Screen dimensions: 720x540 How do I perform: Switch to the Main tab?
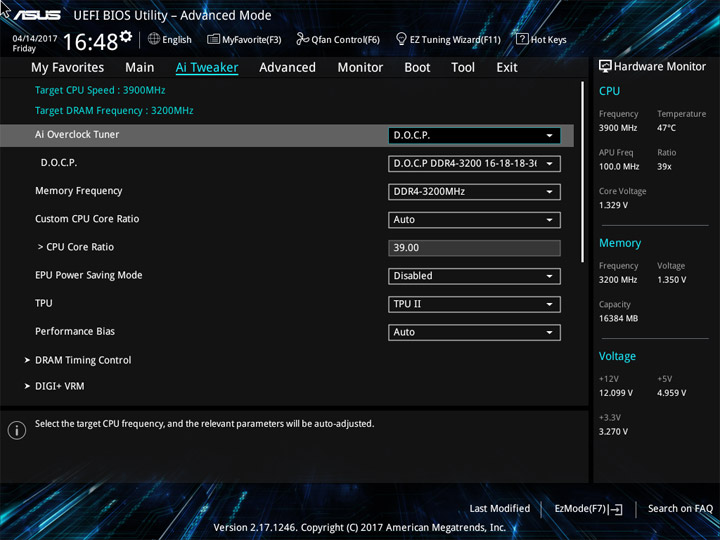140,68
